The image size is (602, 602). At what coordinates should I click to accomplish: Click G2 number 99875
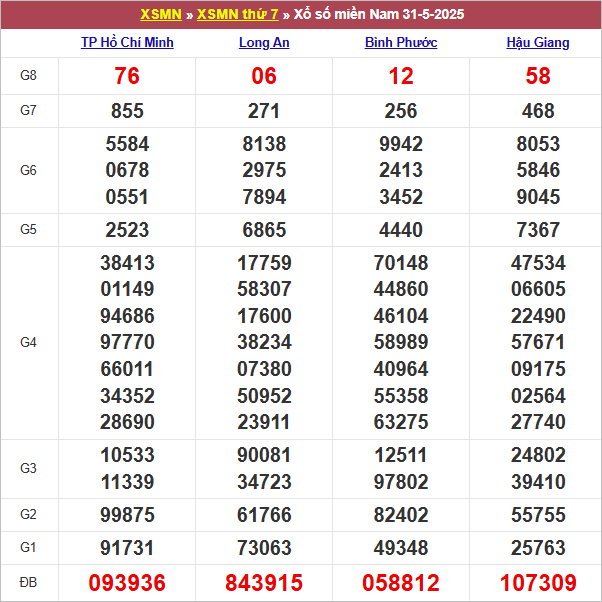pyautogui.click(x=127, y=515)
